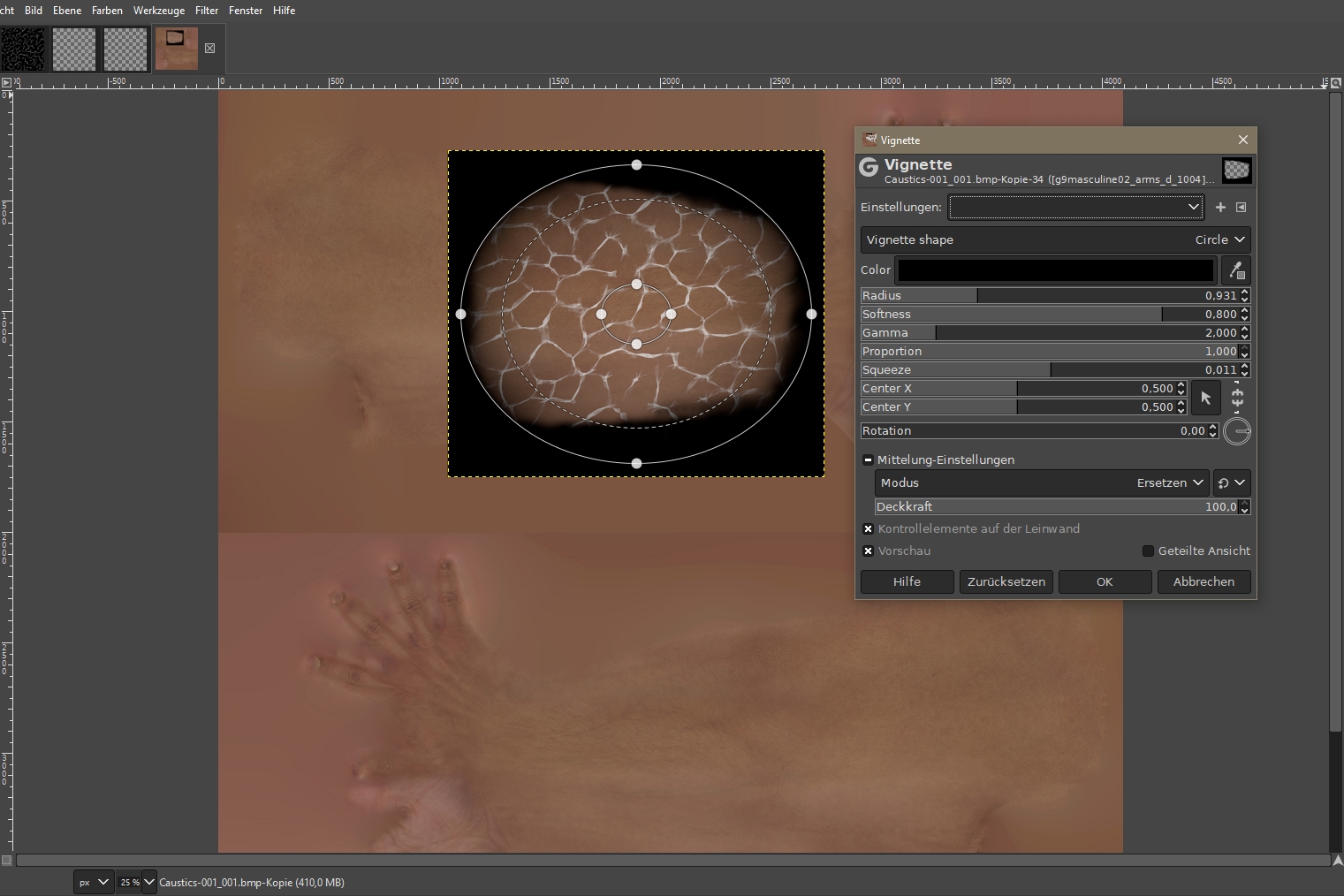
Task: Select the first black pattern image thumbnail
Action: pos(22,49)
